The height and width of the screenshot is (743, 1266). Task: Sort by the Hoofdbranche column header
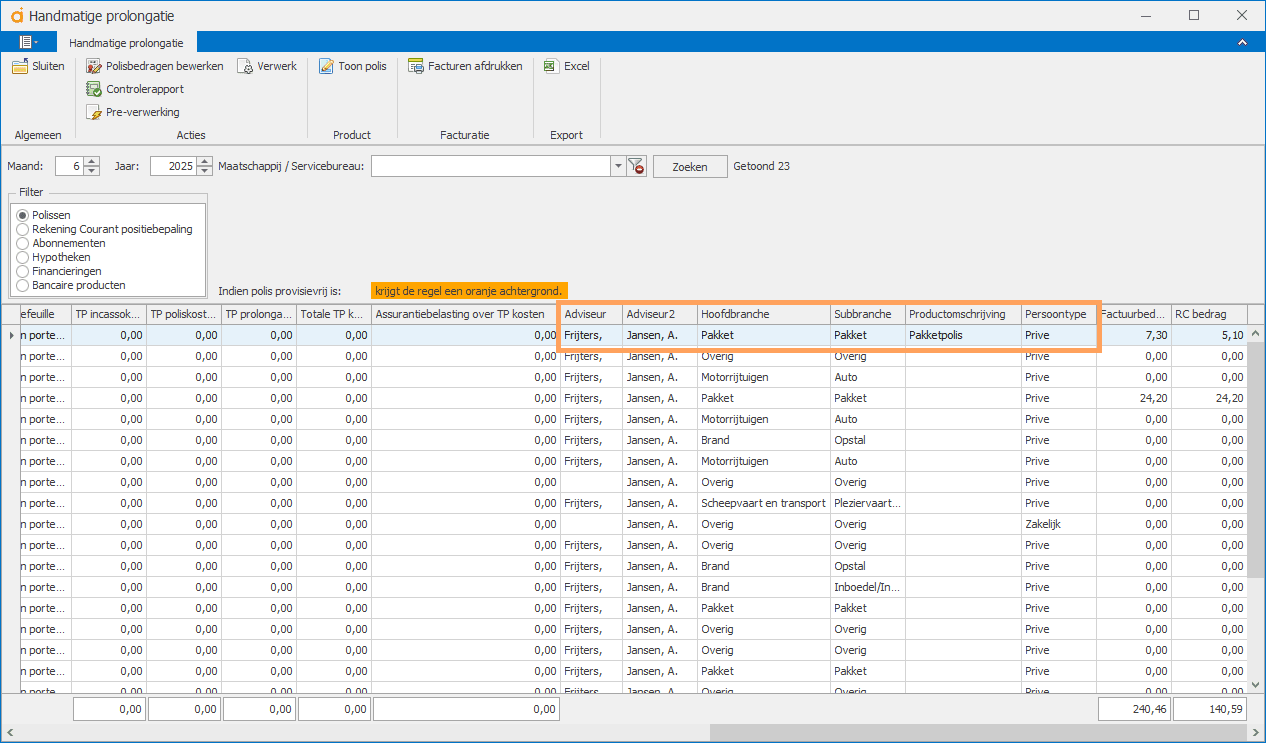pyautogui.click(x=764, y=314)
